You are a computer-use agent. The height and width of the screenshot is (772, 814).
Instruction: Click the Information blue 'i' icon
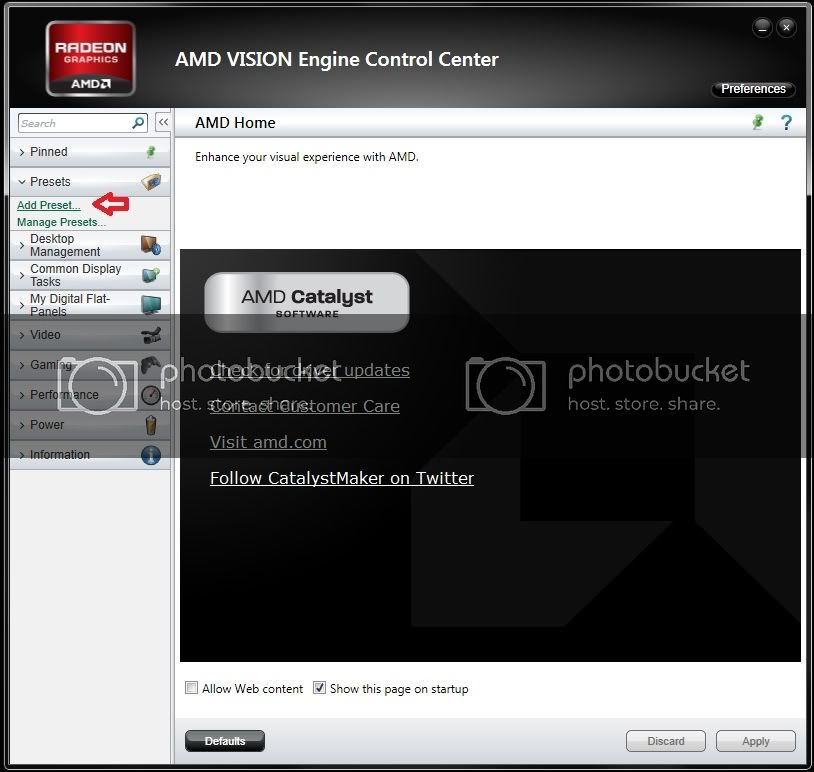tap(151, 455)
